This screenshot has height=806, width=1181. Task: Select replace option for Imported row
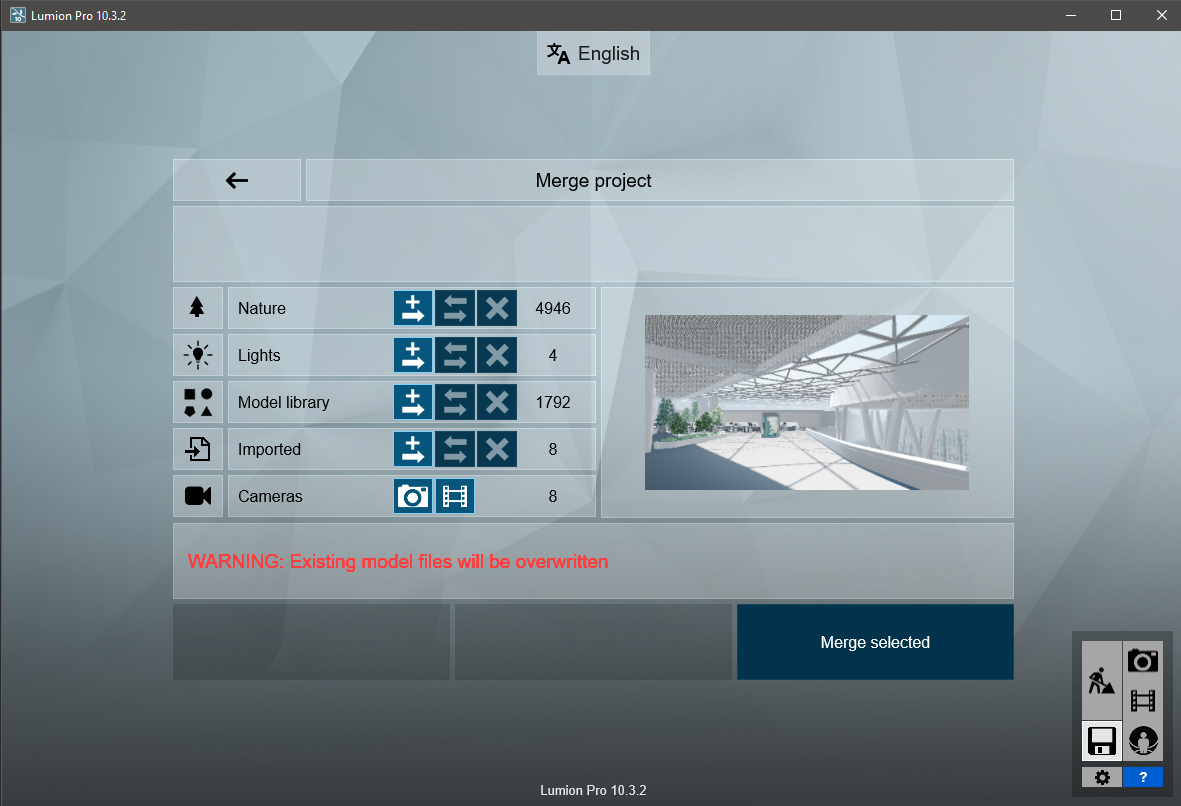pyautogui.click(x=455, y=449)
